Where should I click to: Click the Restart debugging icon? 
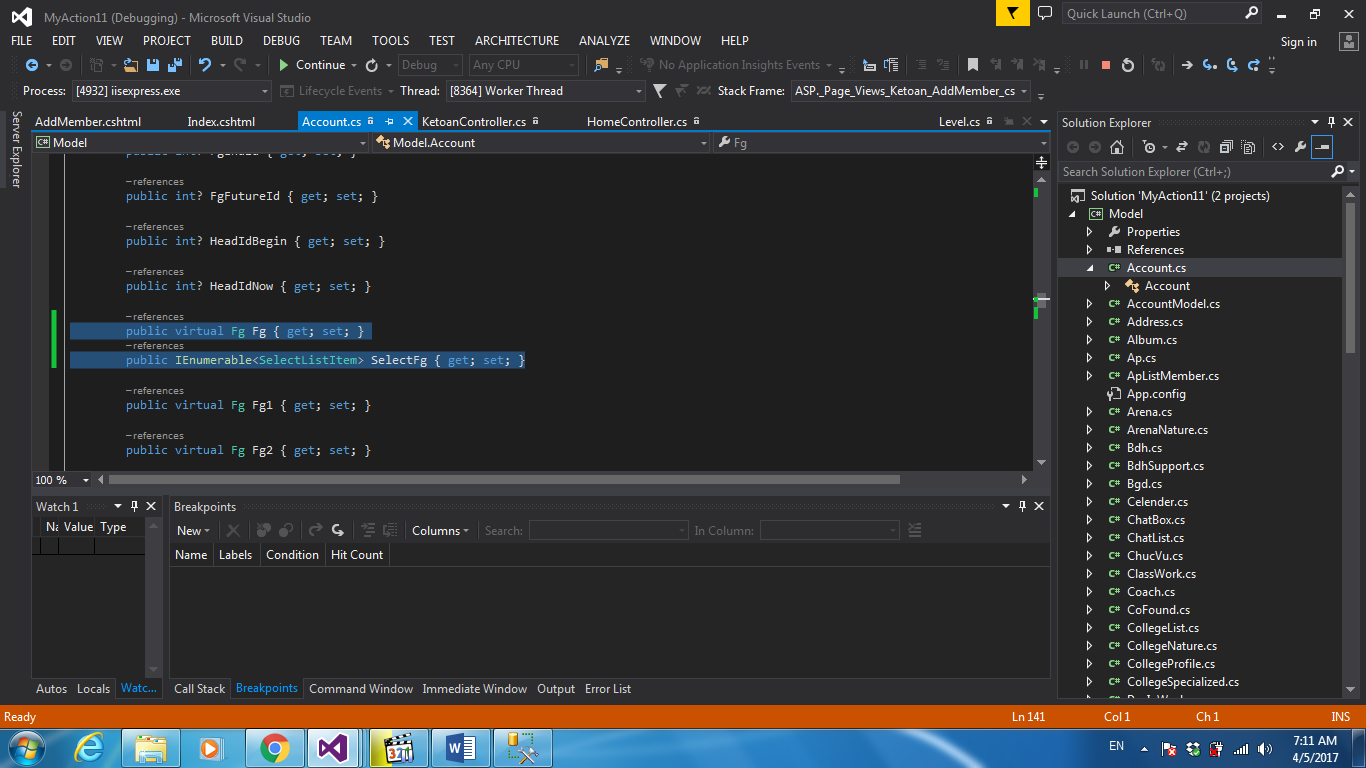pyautogui.click(x=1128, y=65)
